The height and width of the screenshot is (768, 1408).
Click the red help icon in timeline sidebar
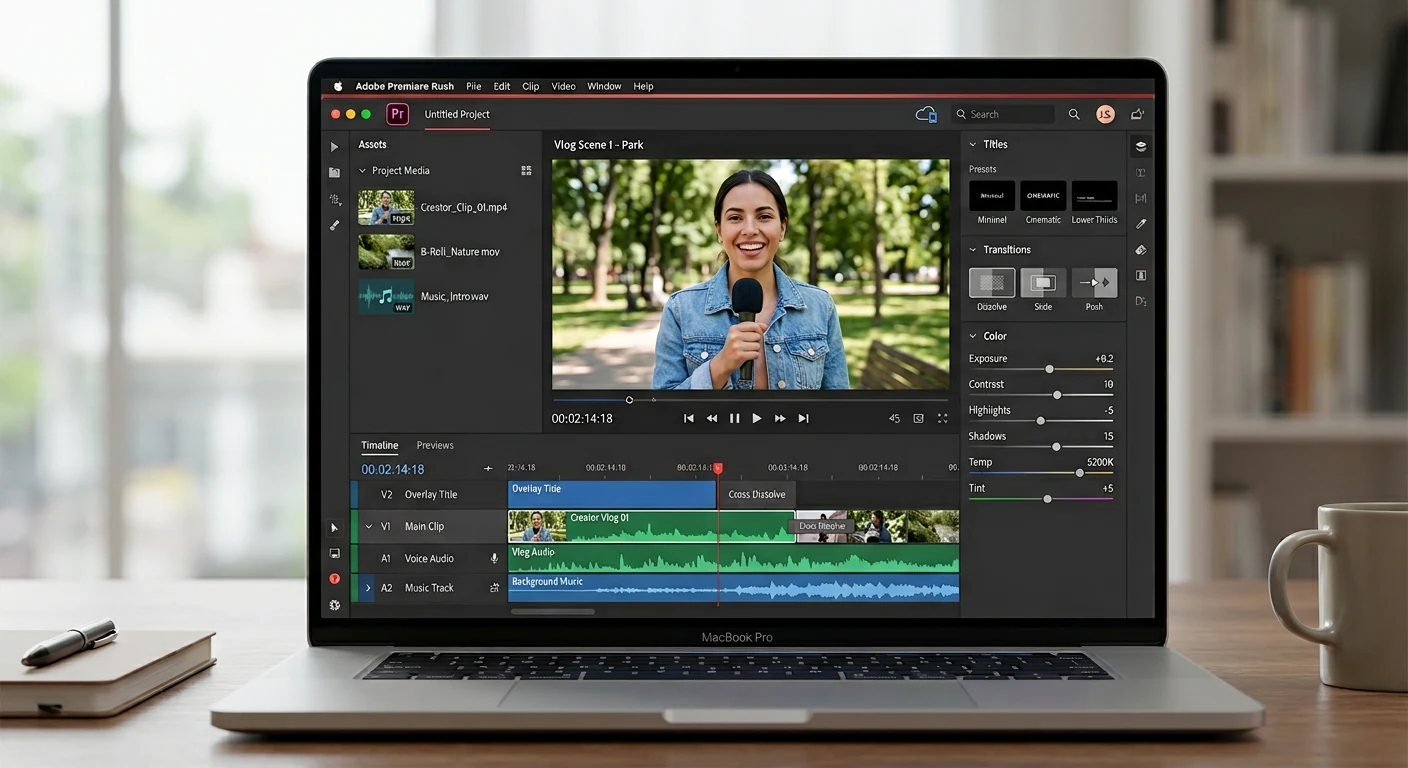[335, 579]
